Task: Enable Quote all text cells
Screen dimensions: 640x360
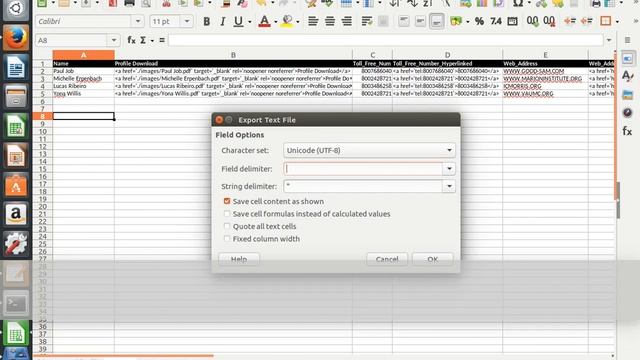Action: click(227, 226)
